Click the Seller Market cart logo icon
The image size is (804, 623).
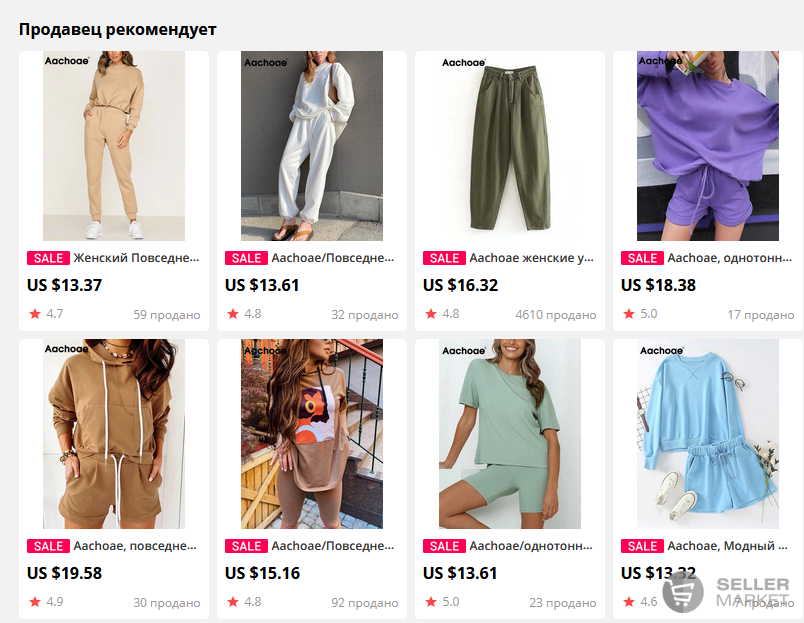click(x=683, y=592)
